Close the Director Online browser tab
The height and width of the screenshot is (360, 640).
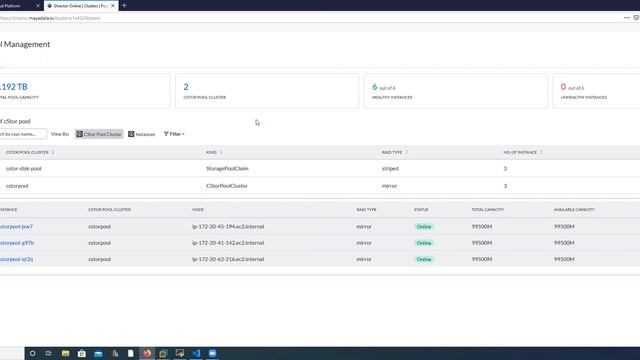point(113,6)
